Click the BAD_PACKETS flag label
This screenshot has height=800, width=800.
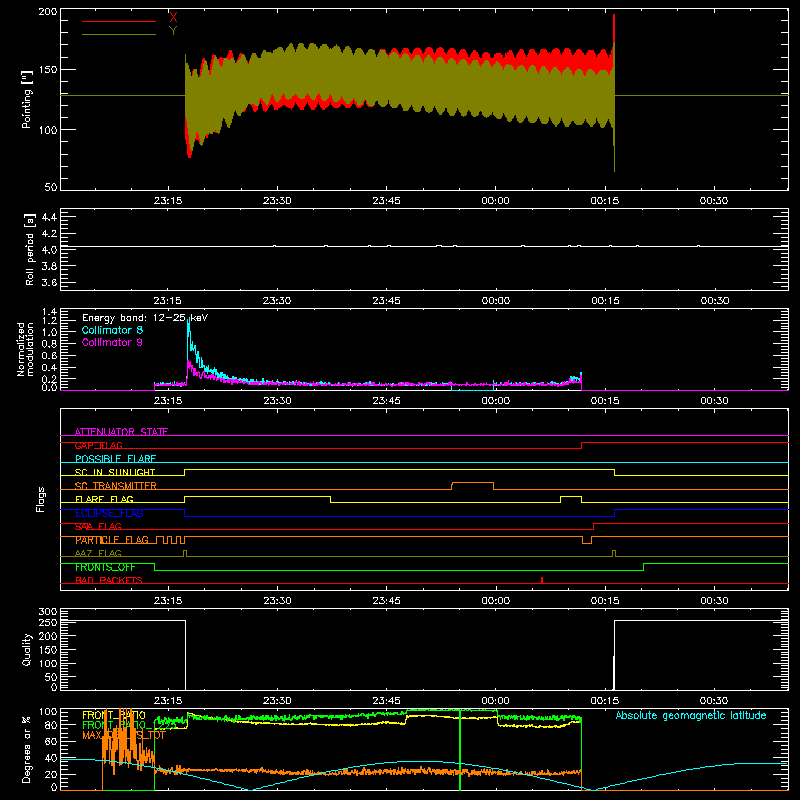(109, 580)
